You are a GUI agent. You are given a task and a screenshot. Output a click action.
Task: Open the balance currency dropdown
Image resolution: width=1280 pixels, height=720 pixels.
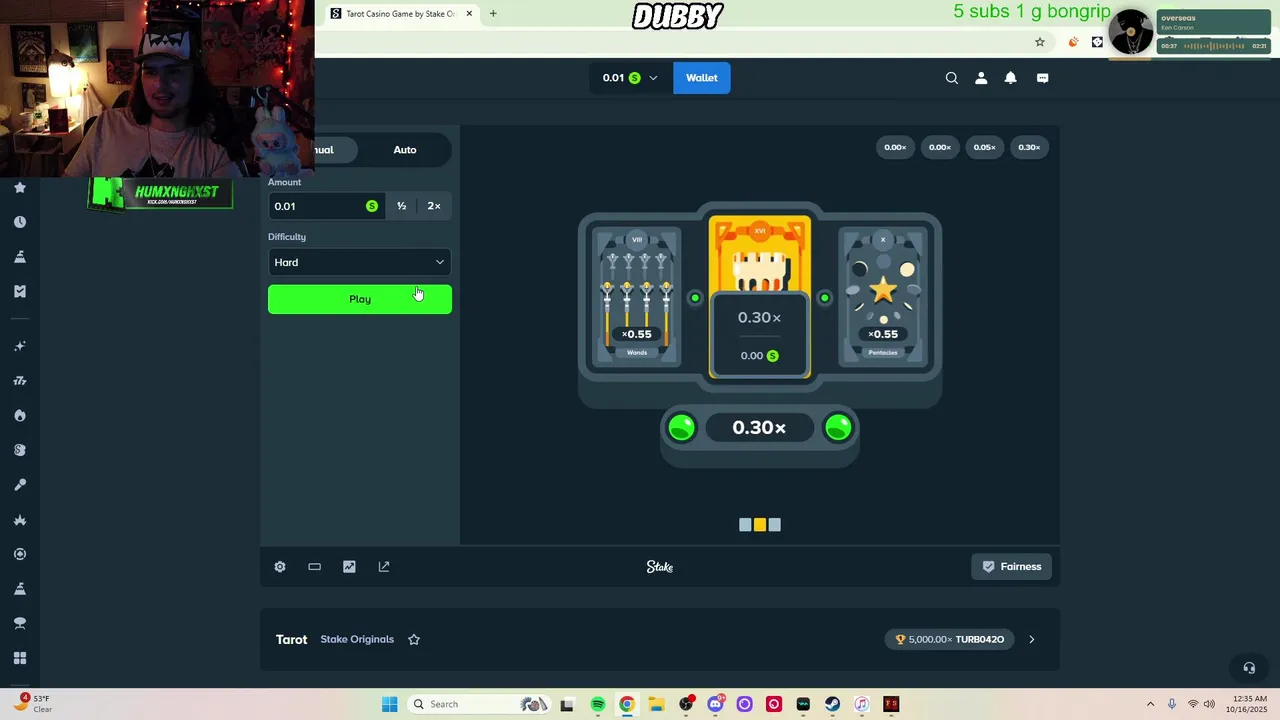[x=631, y=78]
